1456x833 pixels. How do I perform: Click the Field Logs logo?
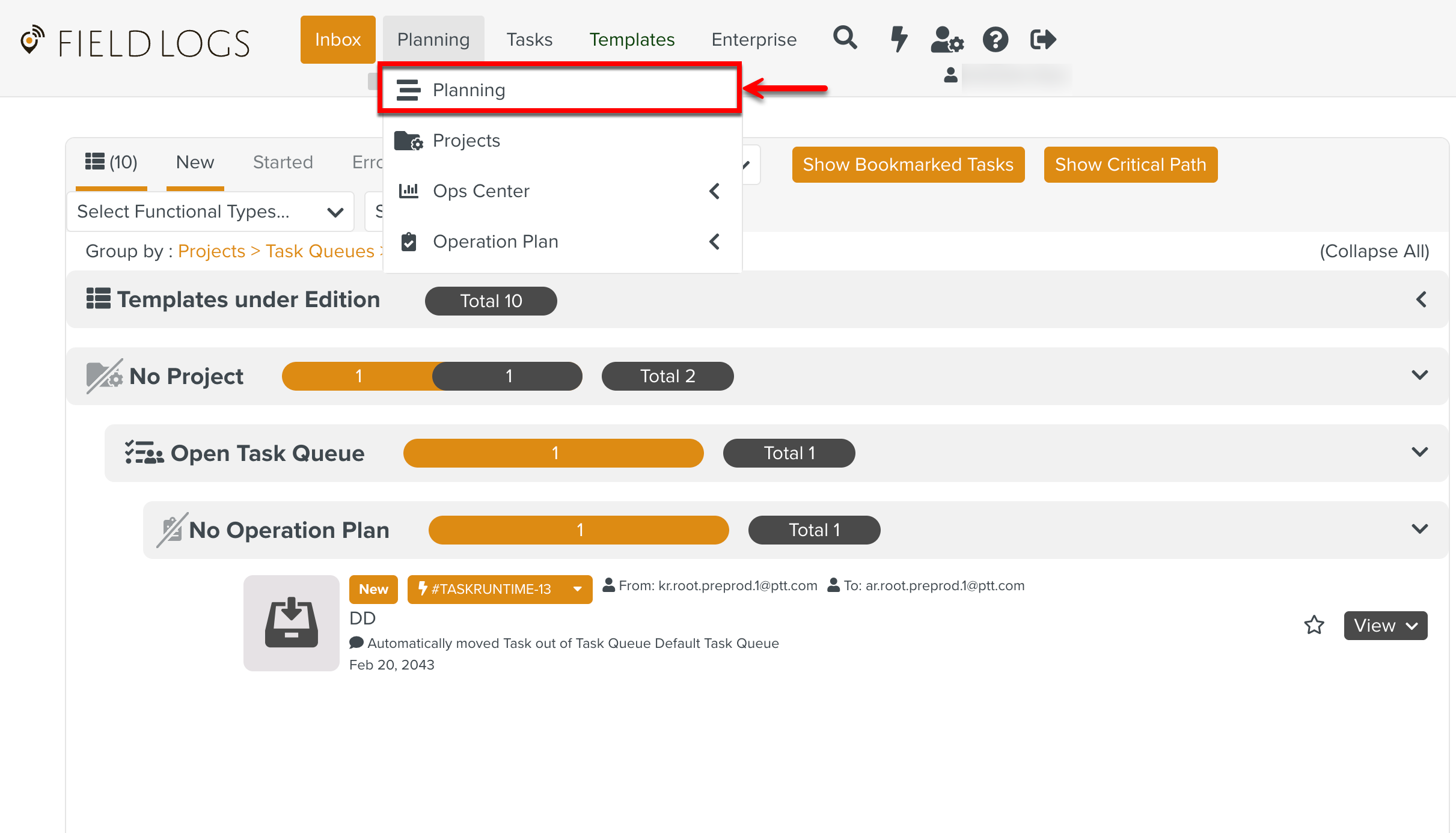pyautogui.click(x=136, y=43)
